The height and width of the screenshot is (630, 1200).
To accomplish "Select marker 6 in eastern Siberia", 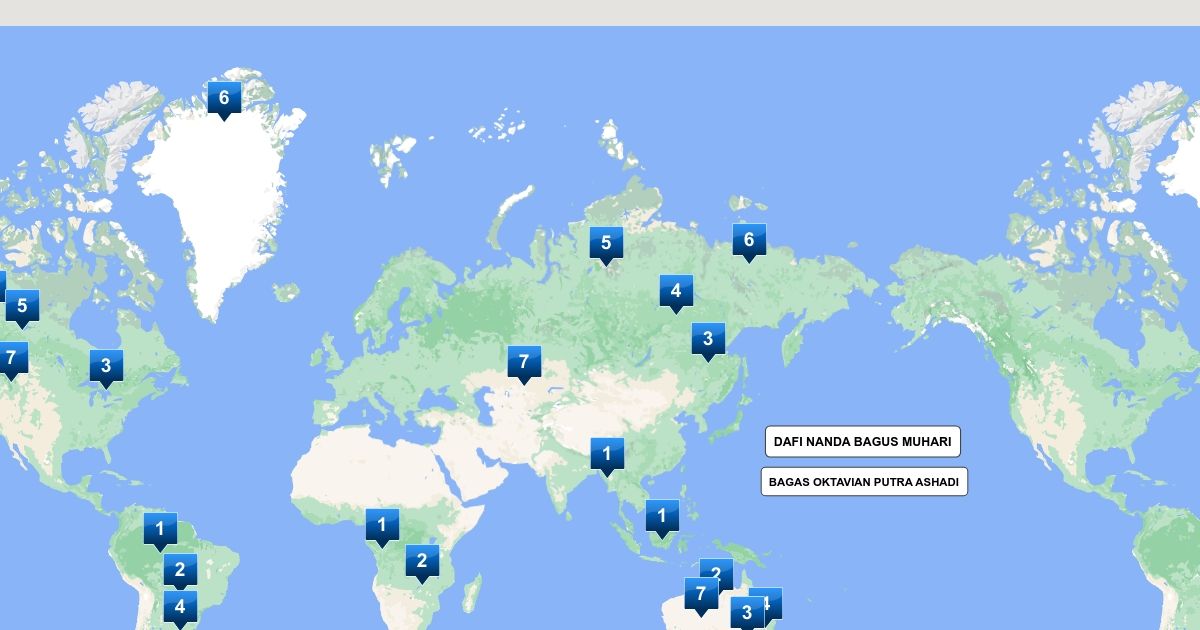I will coord(749,242).
